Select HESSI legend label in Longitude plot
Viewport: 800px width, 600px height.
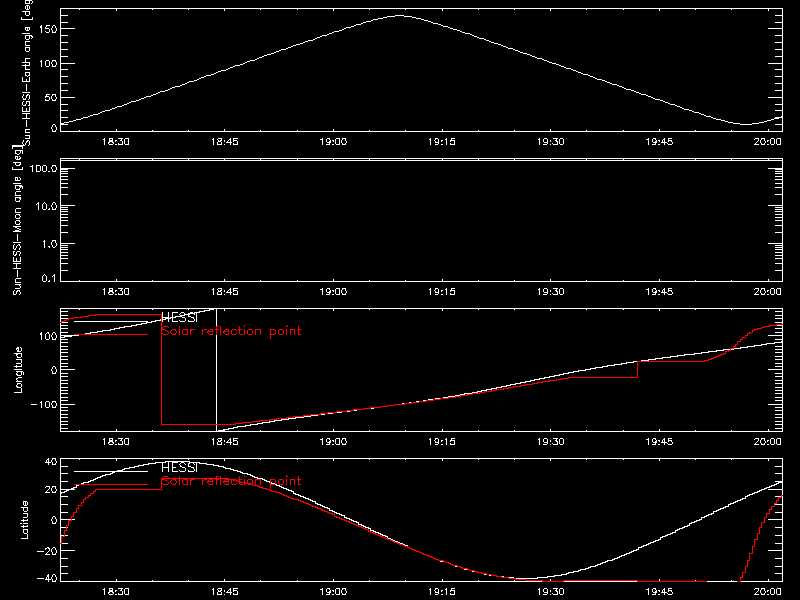[179, 318]
